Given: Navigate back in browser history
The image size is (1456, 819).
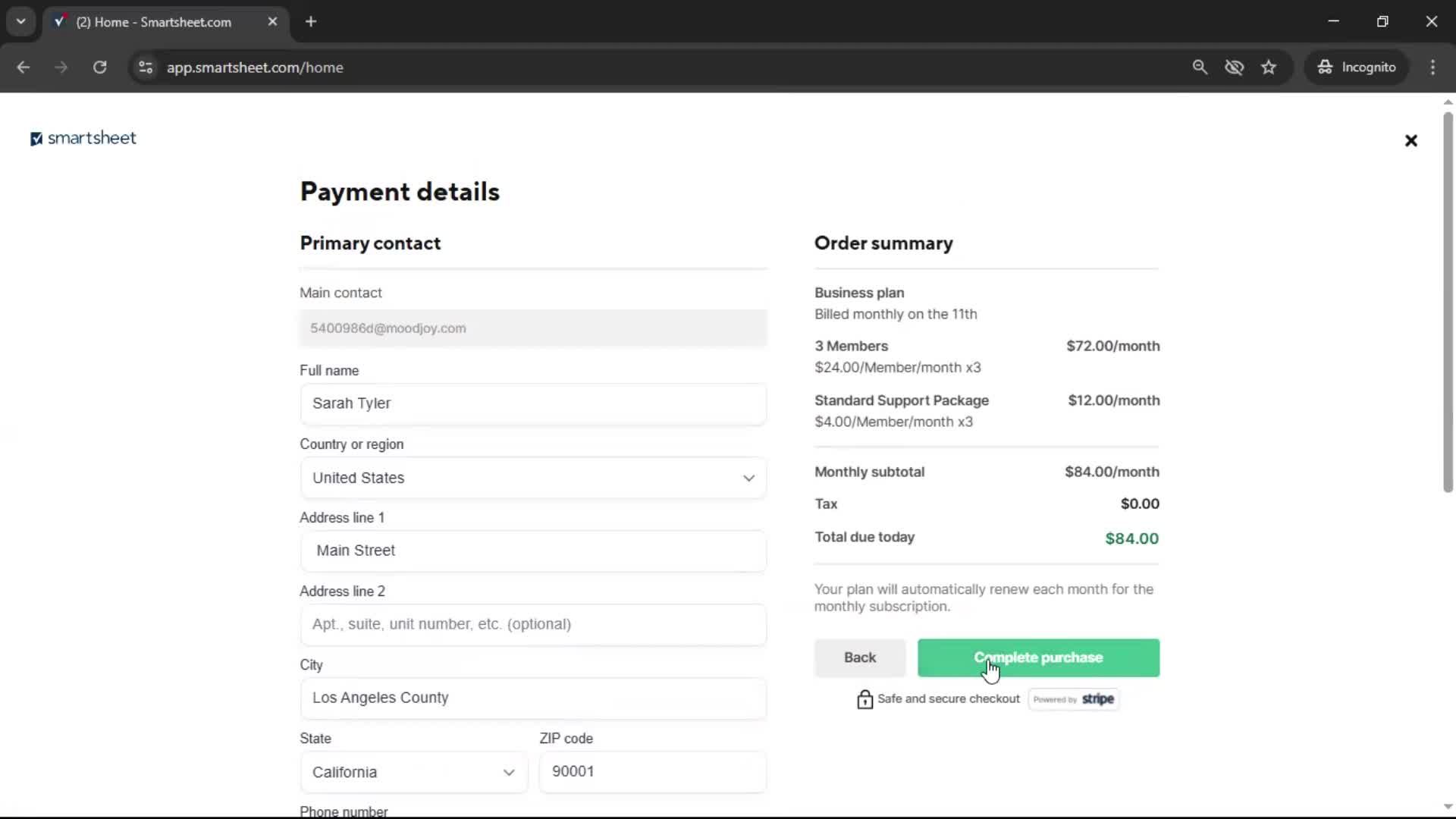Looking at the screenshot, I should (x=24, y=67).
